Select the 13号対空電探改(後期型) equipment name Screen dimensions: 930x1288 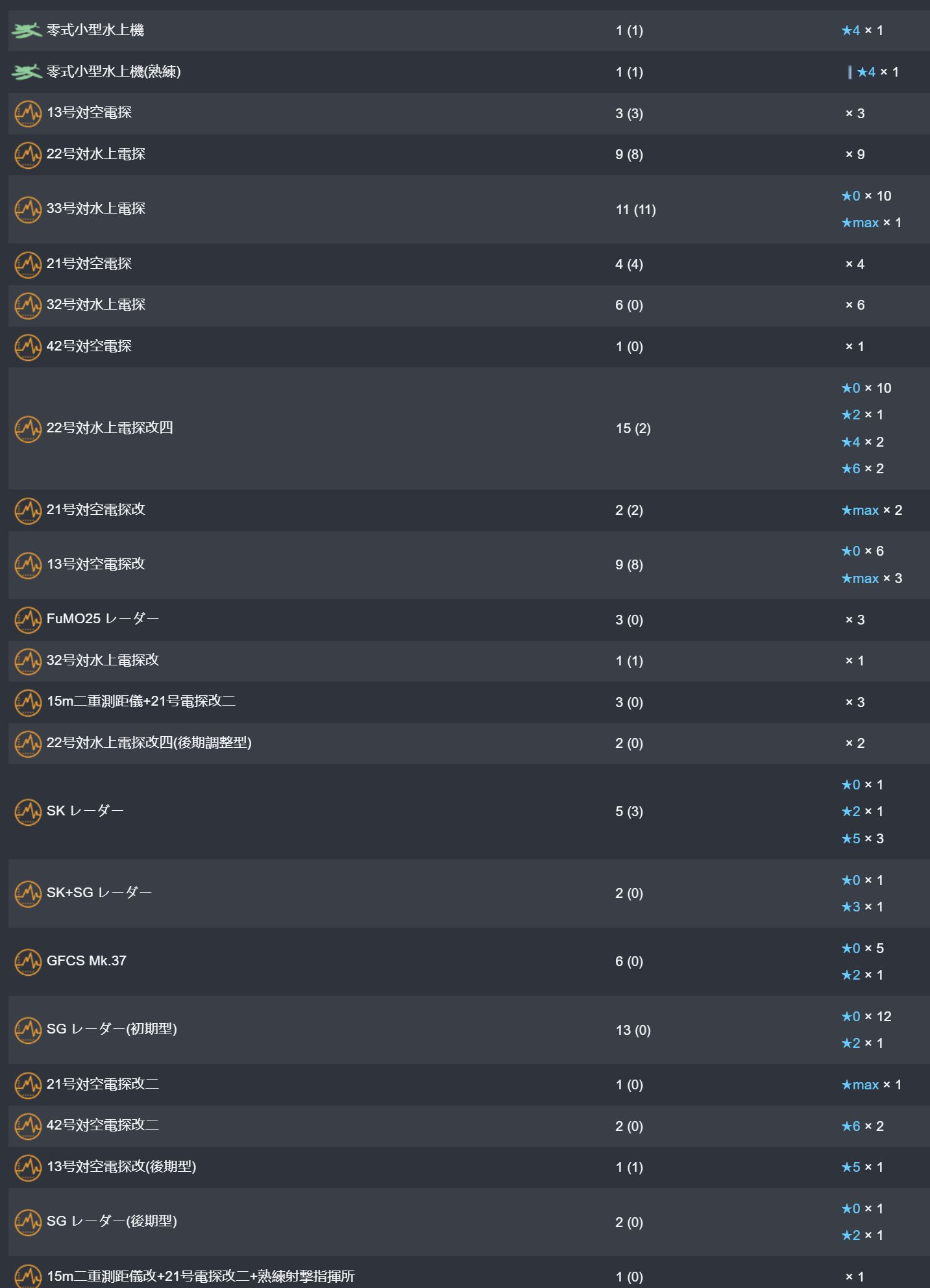[121, 1167]
